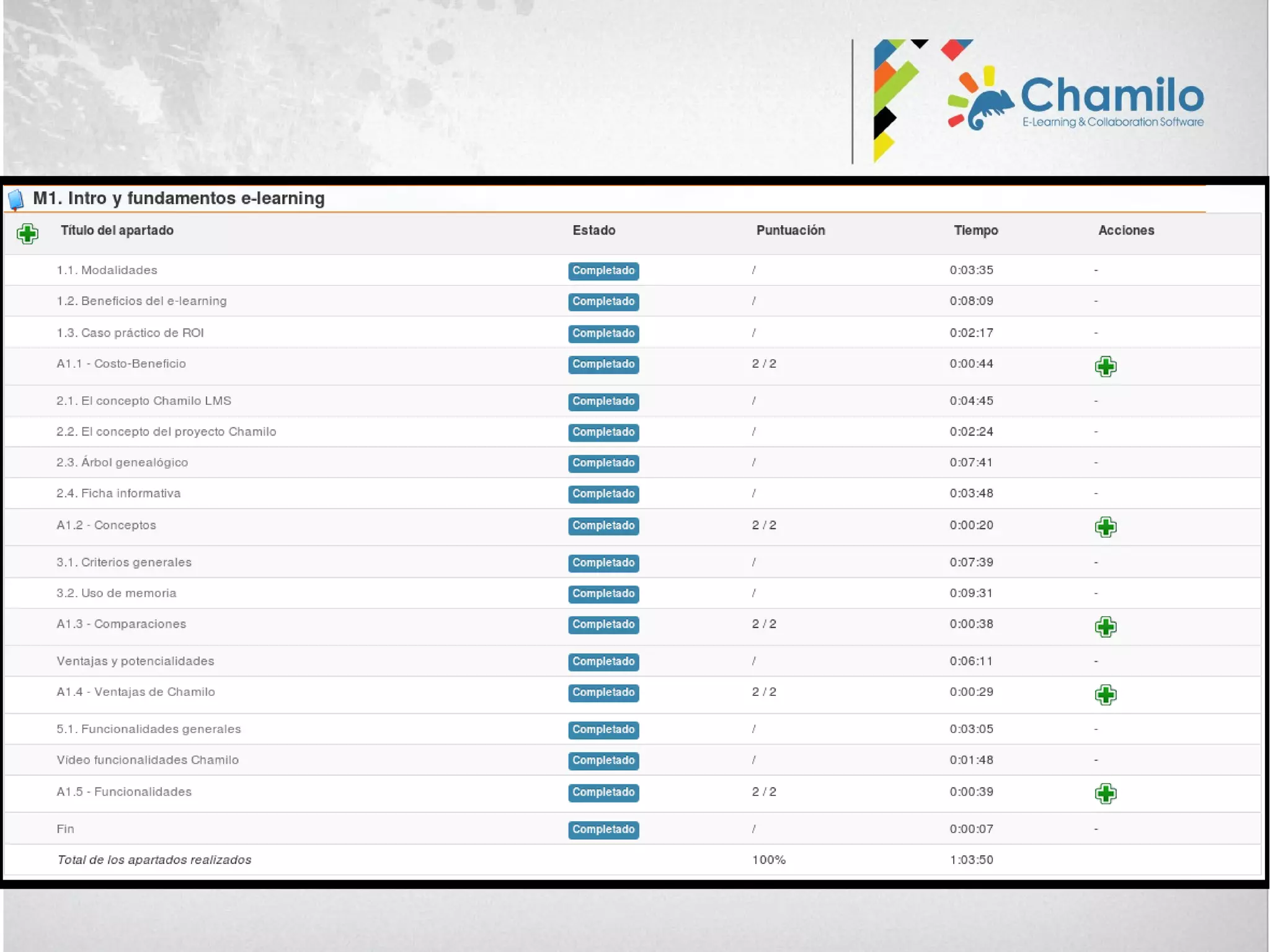Click the Completado badge for 1.1. Modalidades
1270x952 pixels.
tap(603, 271)
